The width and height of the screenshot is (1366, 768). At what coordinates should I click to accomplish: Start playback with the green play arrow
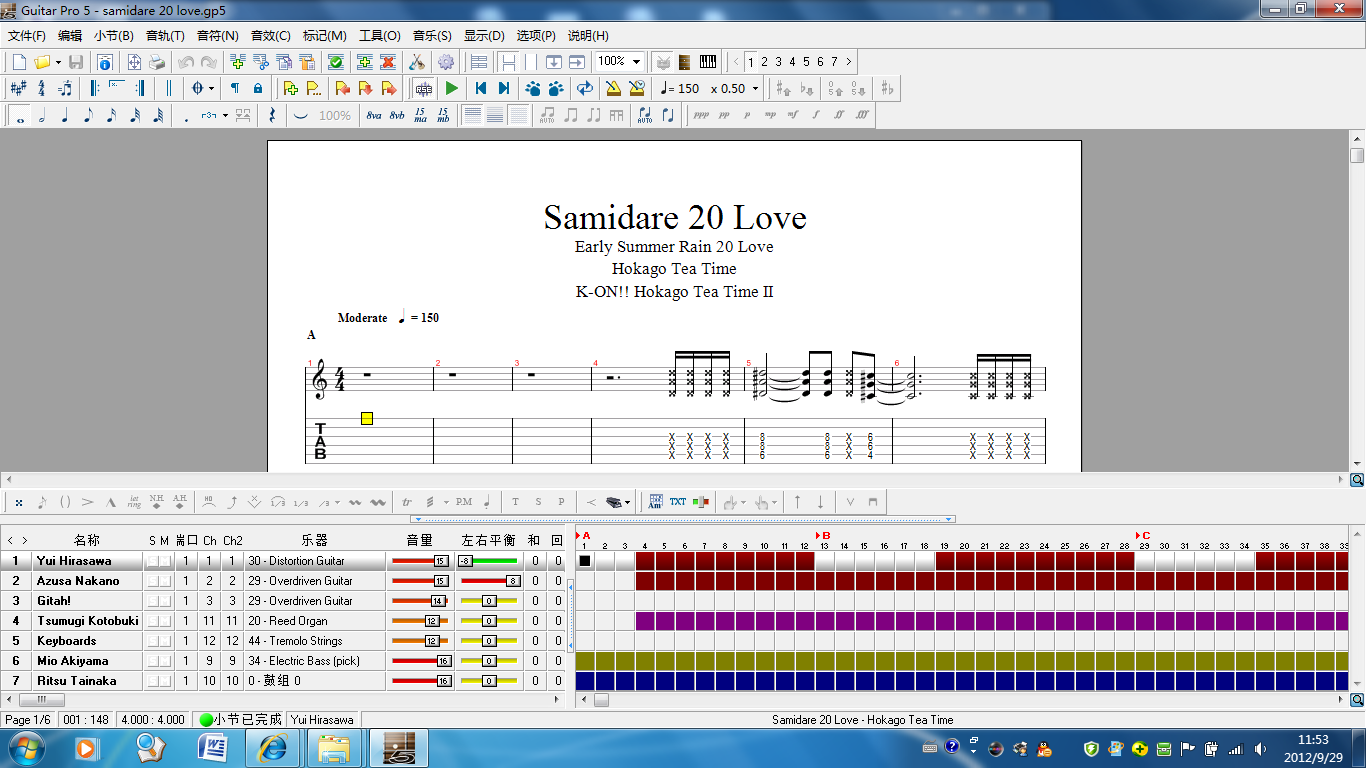pos(452,88)
